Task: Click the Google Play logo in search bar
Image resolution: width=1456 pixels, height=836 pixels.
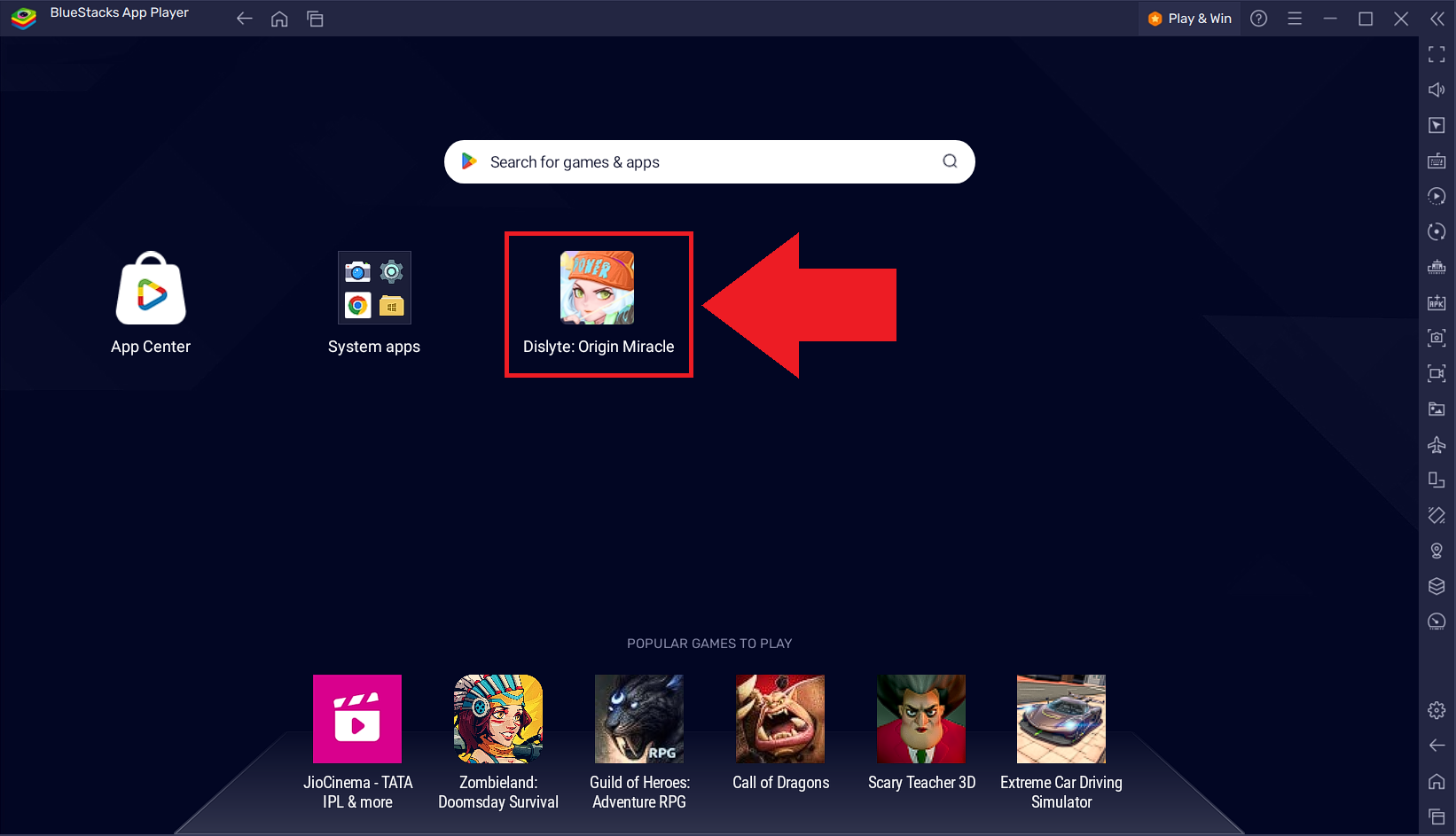Action: [x=469, y=161]
